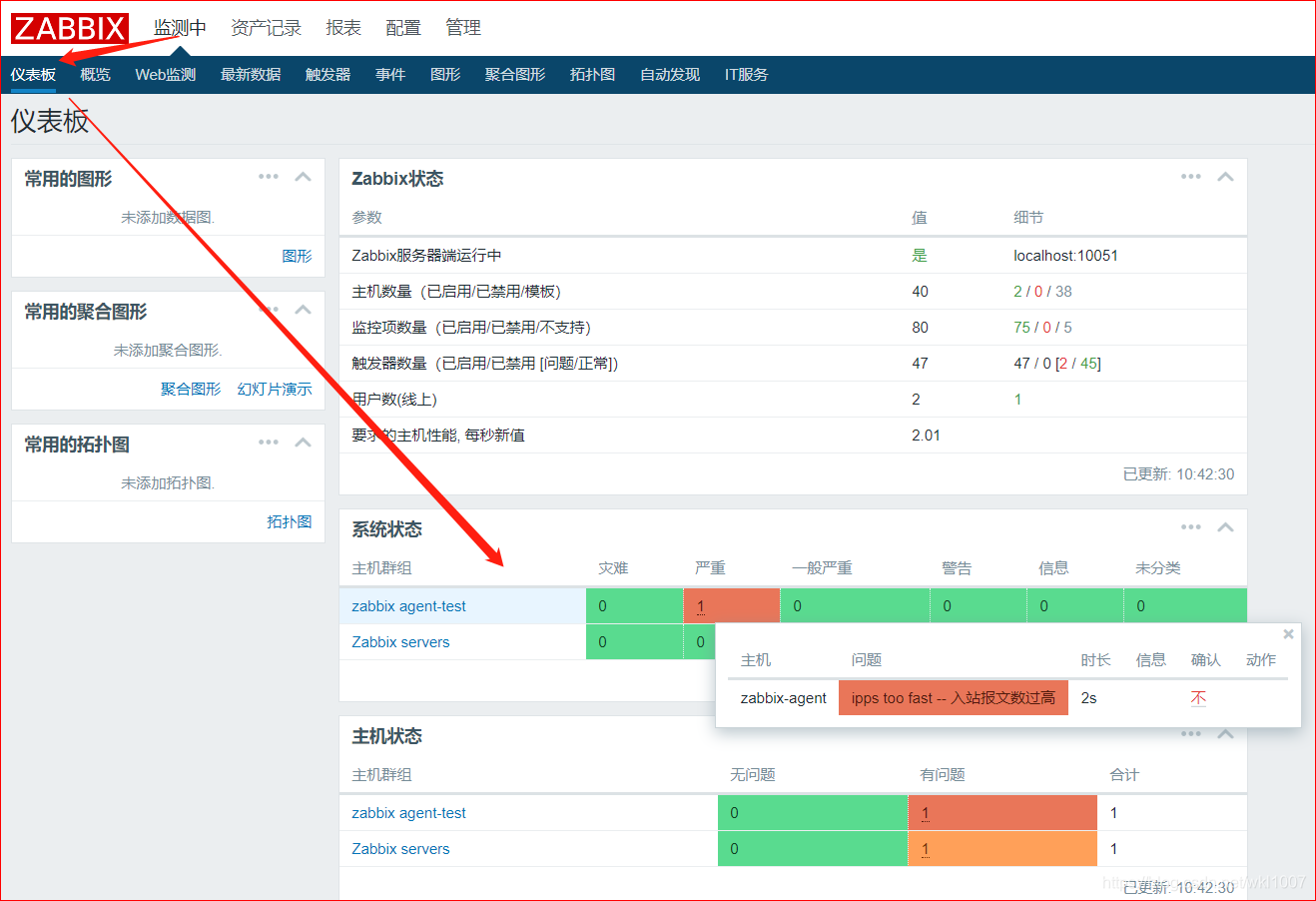Open the 自动发现 tab
1316x901 pixels.
[670, 75]
